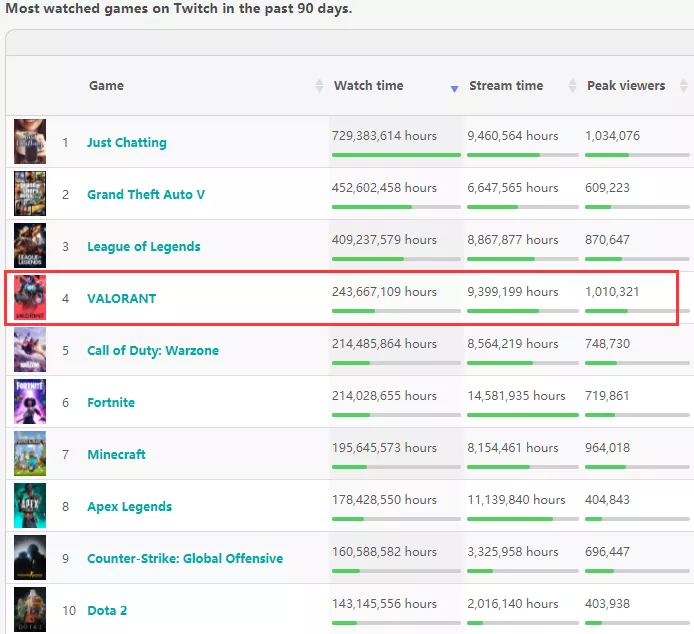
Task: Open the VALORANT cover thumbnail
Action: click(30, 298)
